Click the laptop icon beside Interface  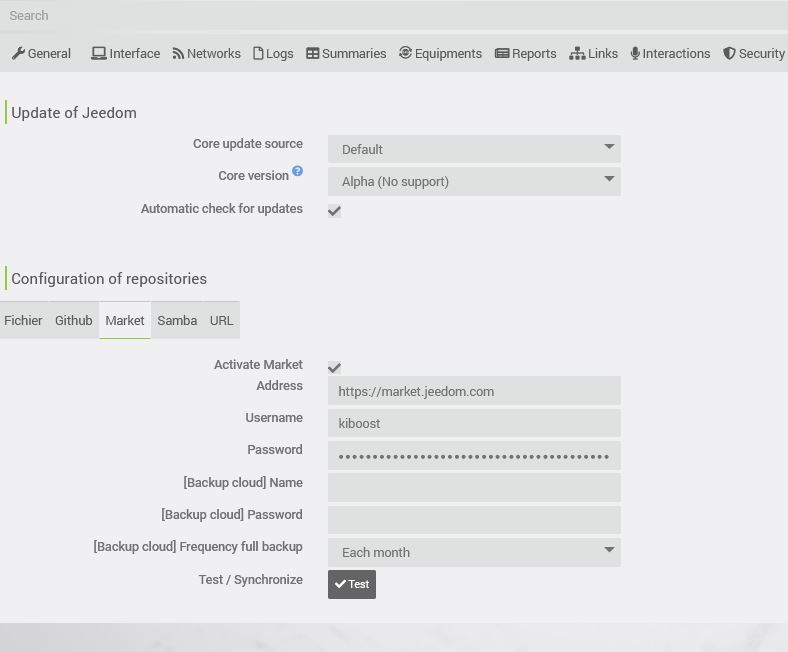tap(98, 54)
